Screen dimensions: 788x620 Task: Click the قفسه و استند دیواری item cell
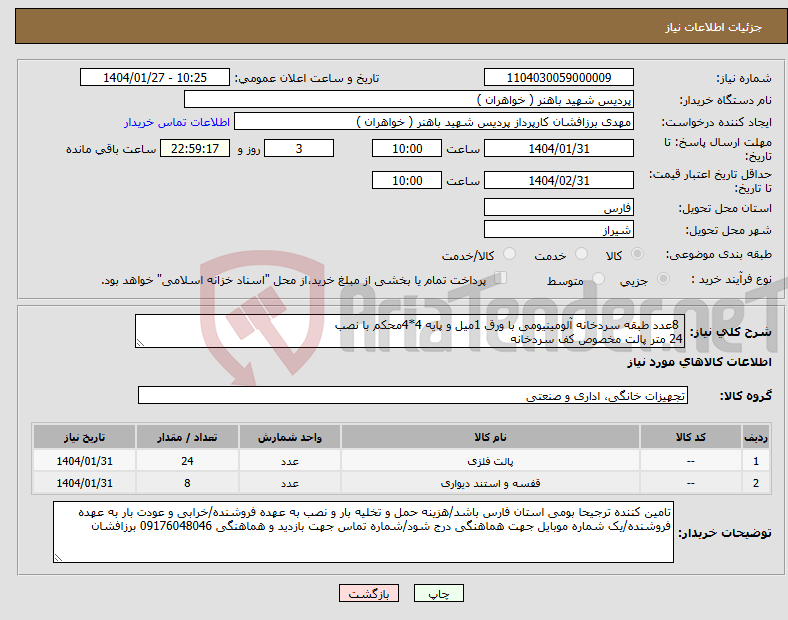coord(490,483)
